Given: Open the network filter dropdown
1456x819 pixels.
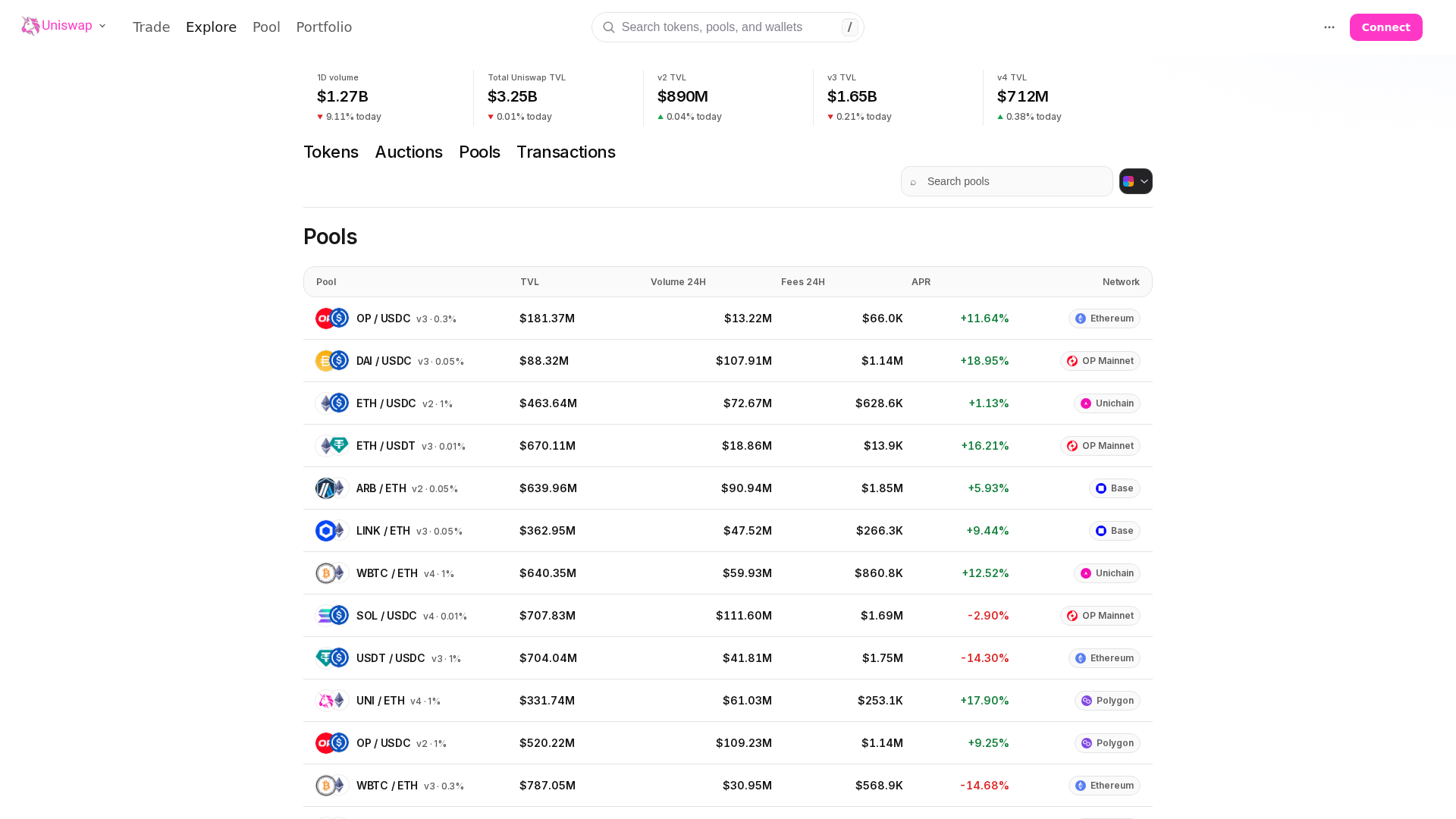Looking at the screenshot, I should click(x=1136, y=181).
